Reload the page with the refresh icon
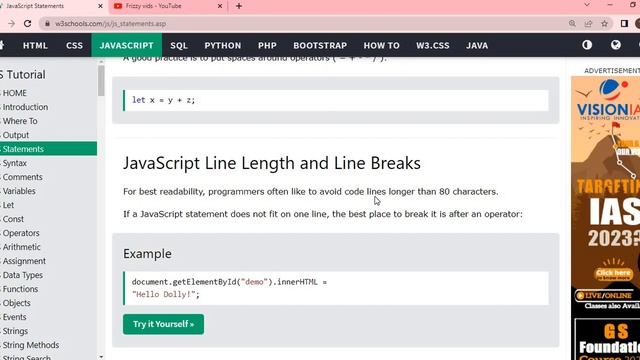This screenshot has width=640, height=360. [27, 24]
